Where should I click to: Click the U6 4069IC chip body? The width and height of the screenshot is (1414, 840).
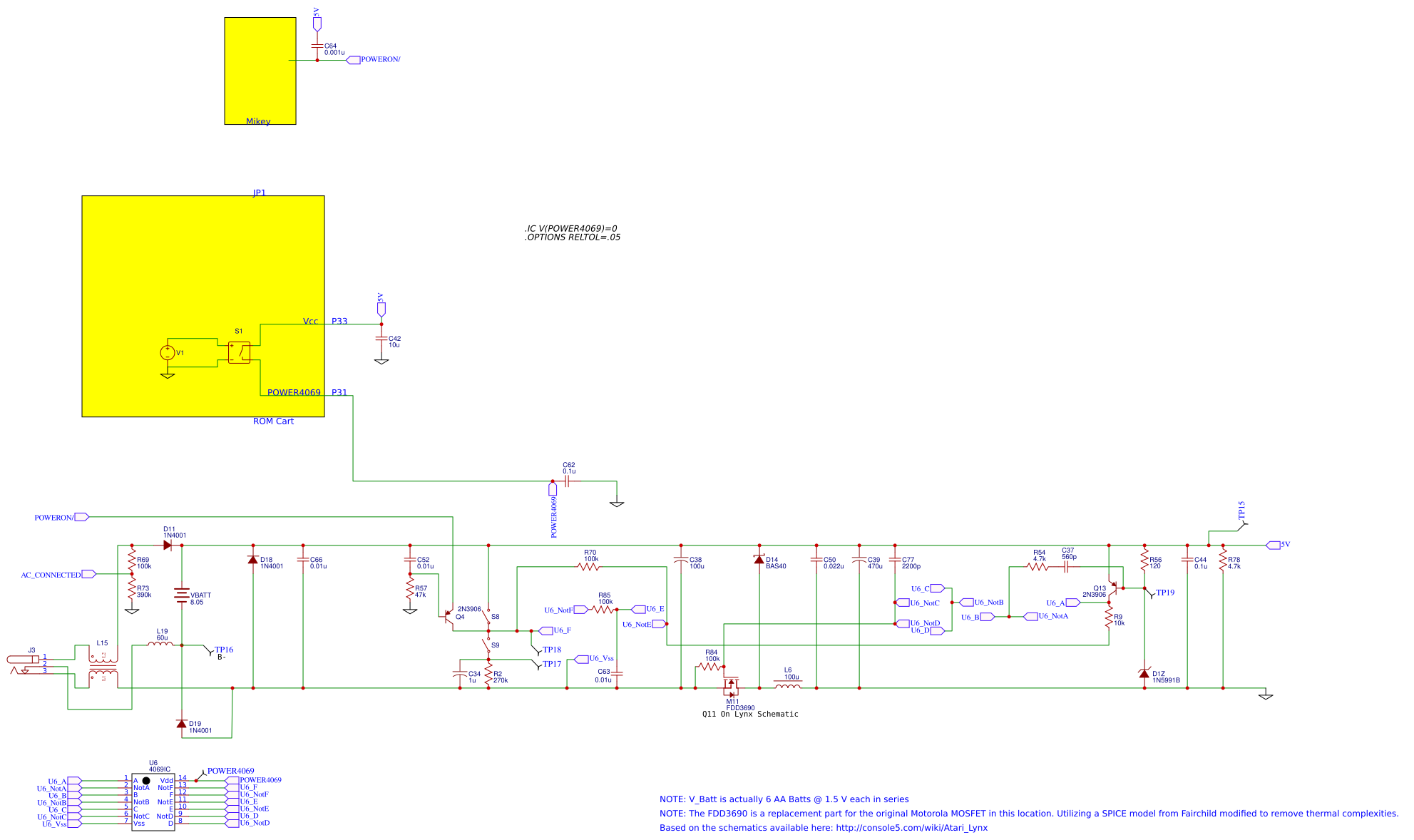[x=153, y=802]
